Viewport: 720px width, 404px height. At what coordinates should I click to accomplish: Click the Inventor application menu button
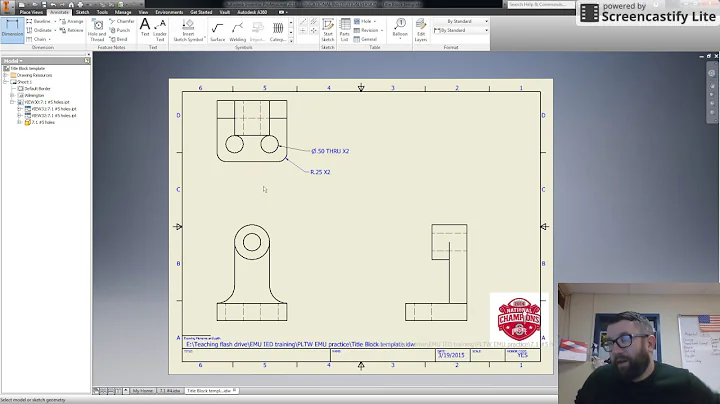(x=8, y=6)
